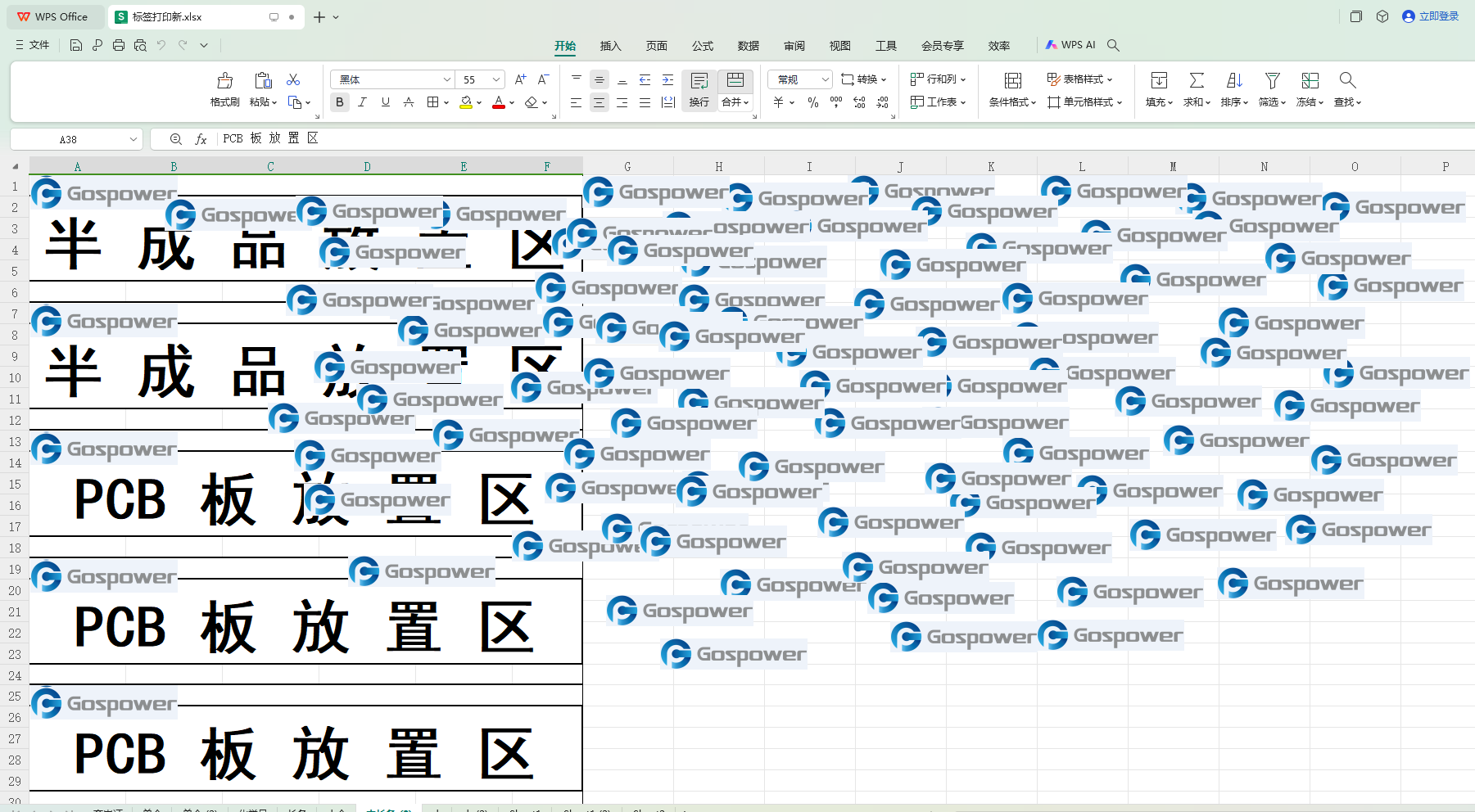Click the Find (查找) magnifier icon

click(1347, 80)
